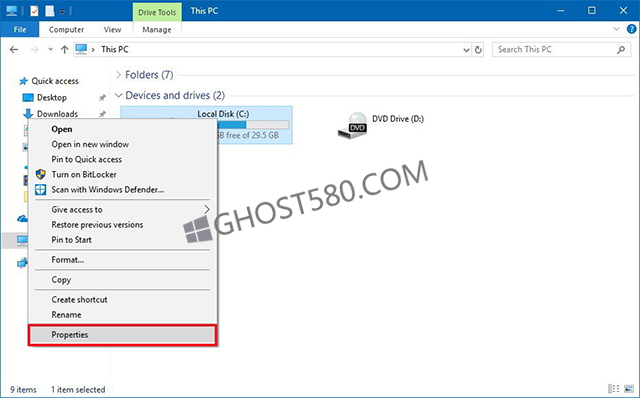Refresh This PC with the refresh button

pos(478,50)
